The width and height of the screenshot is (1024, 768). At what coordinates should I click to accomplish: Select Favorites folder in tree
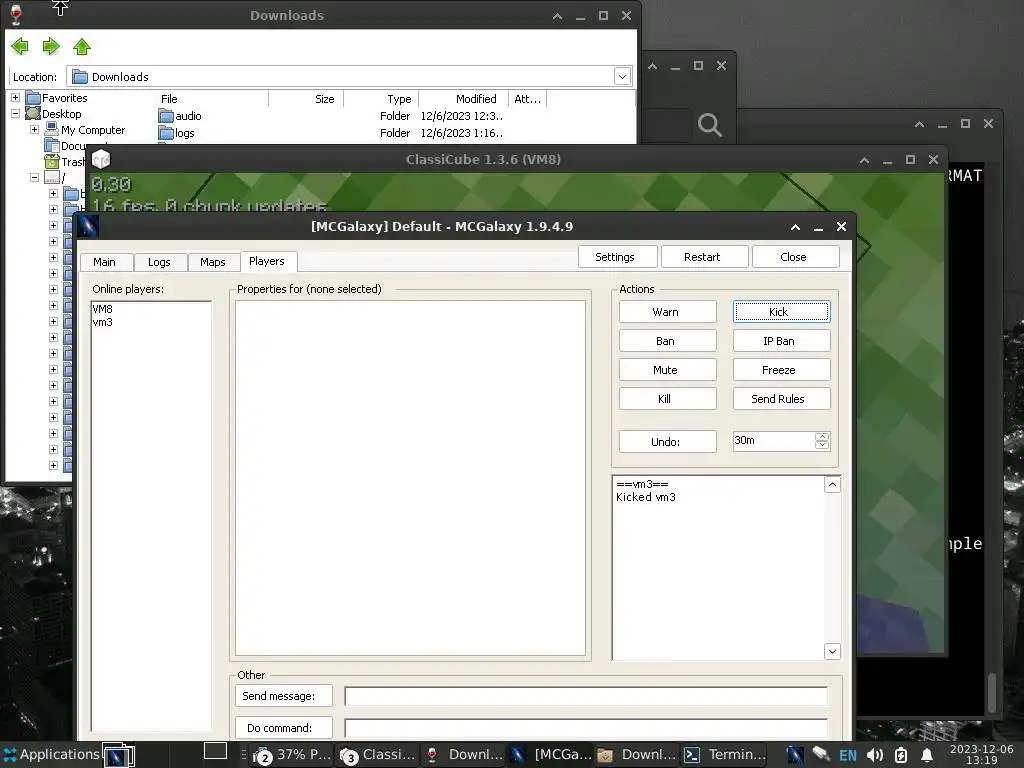coord(33,98)
